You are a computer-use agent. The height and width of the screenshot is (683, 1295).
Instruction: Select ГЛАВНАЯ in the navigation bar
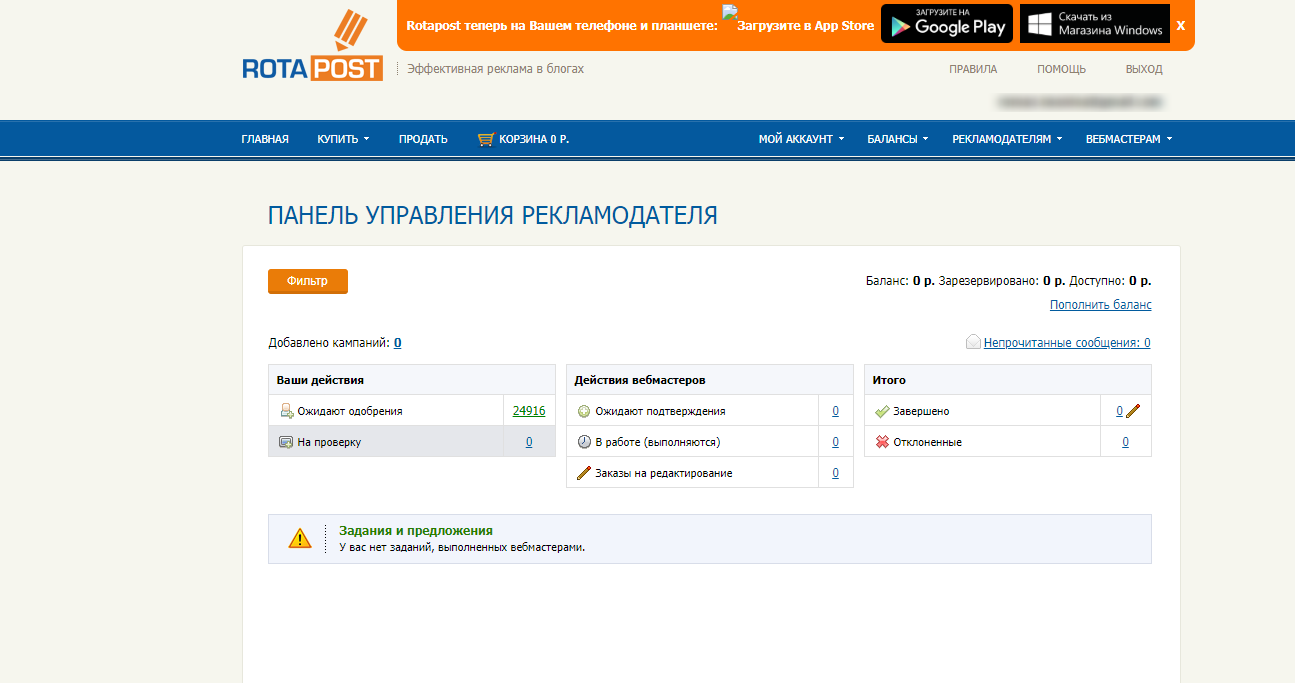click(x=265, y=138)
